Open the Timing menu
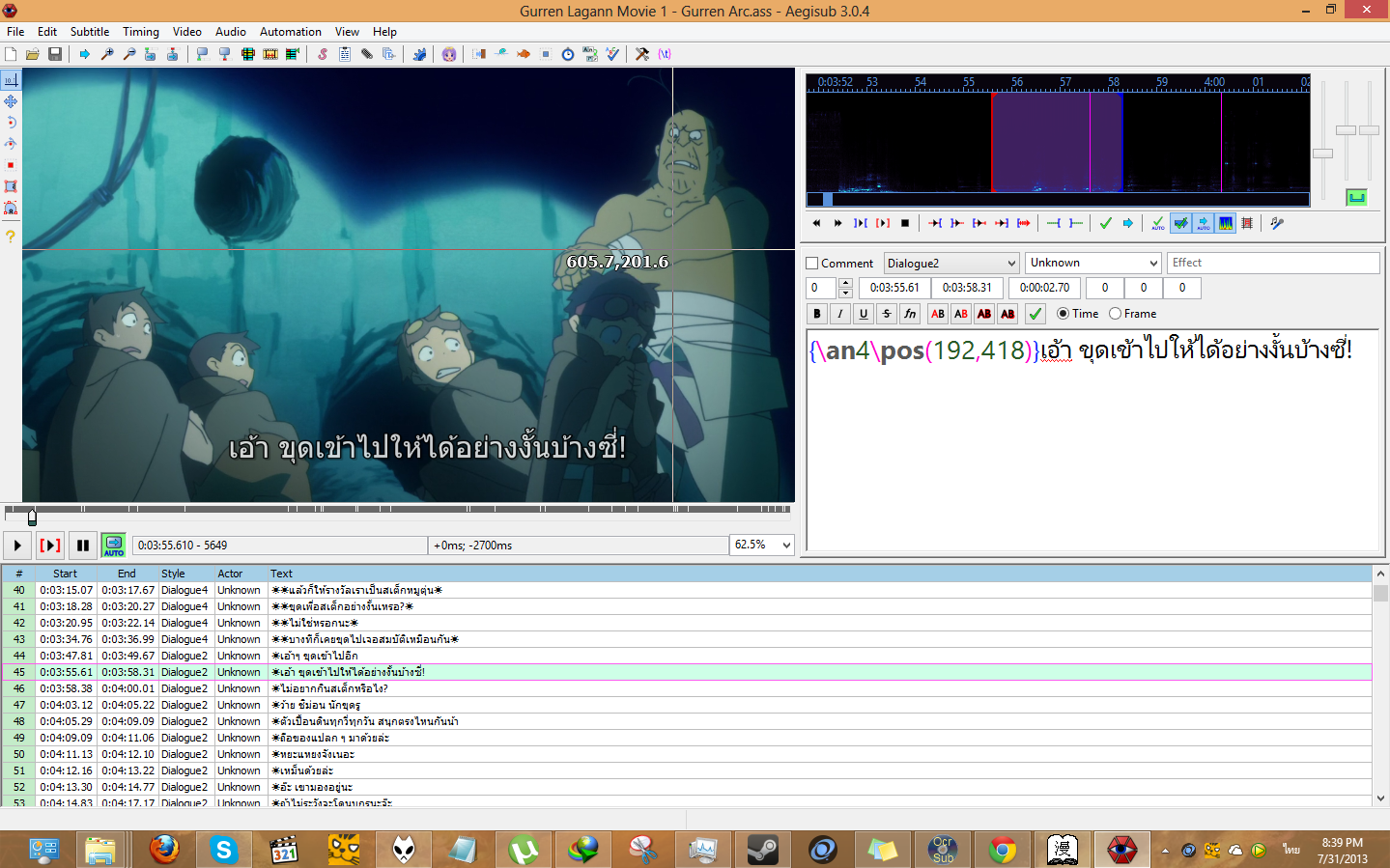The height and width of the screenshot is (868, 1390). click(141, 32)
